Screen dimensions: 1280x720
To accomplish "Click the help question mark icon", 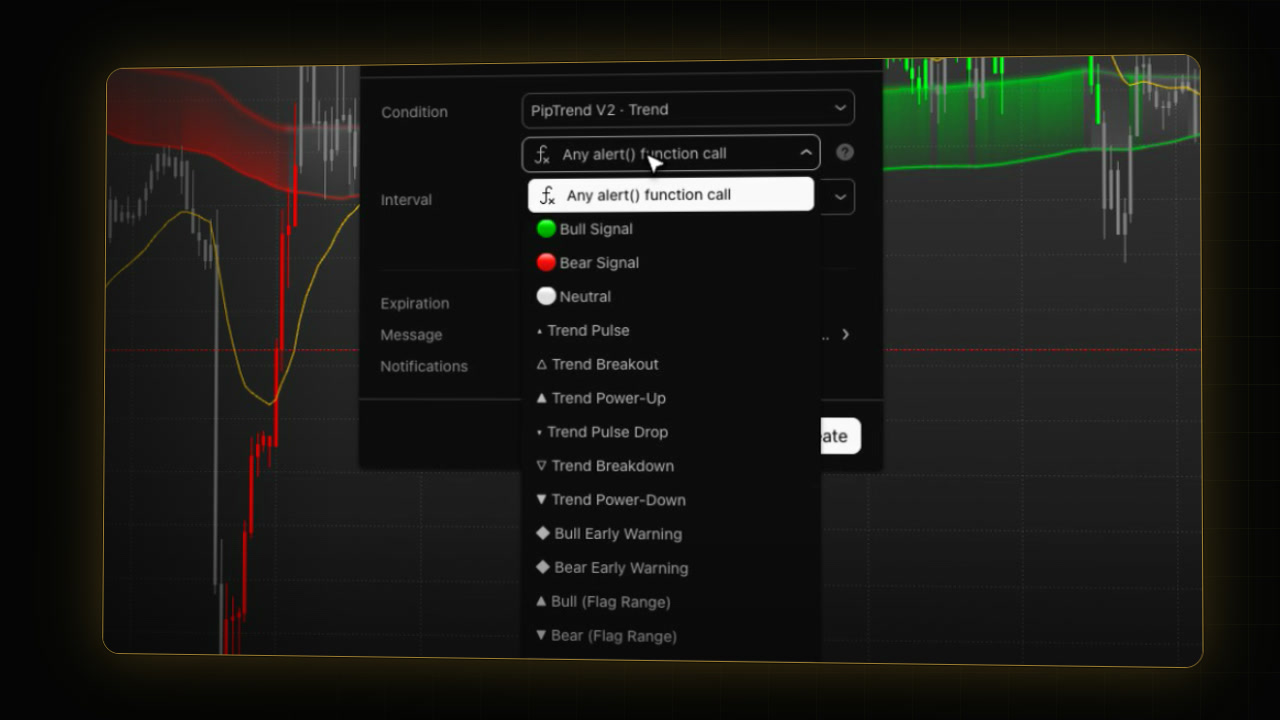I will (x=845, y=153).
